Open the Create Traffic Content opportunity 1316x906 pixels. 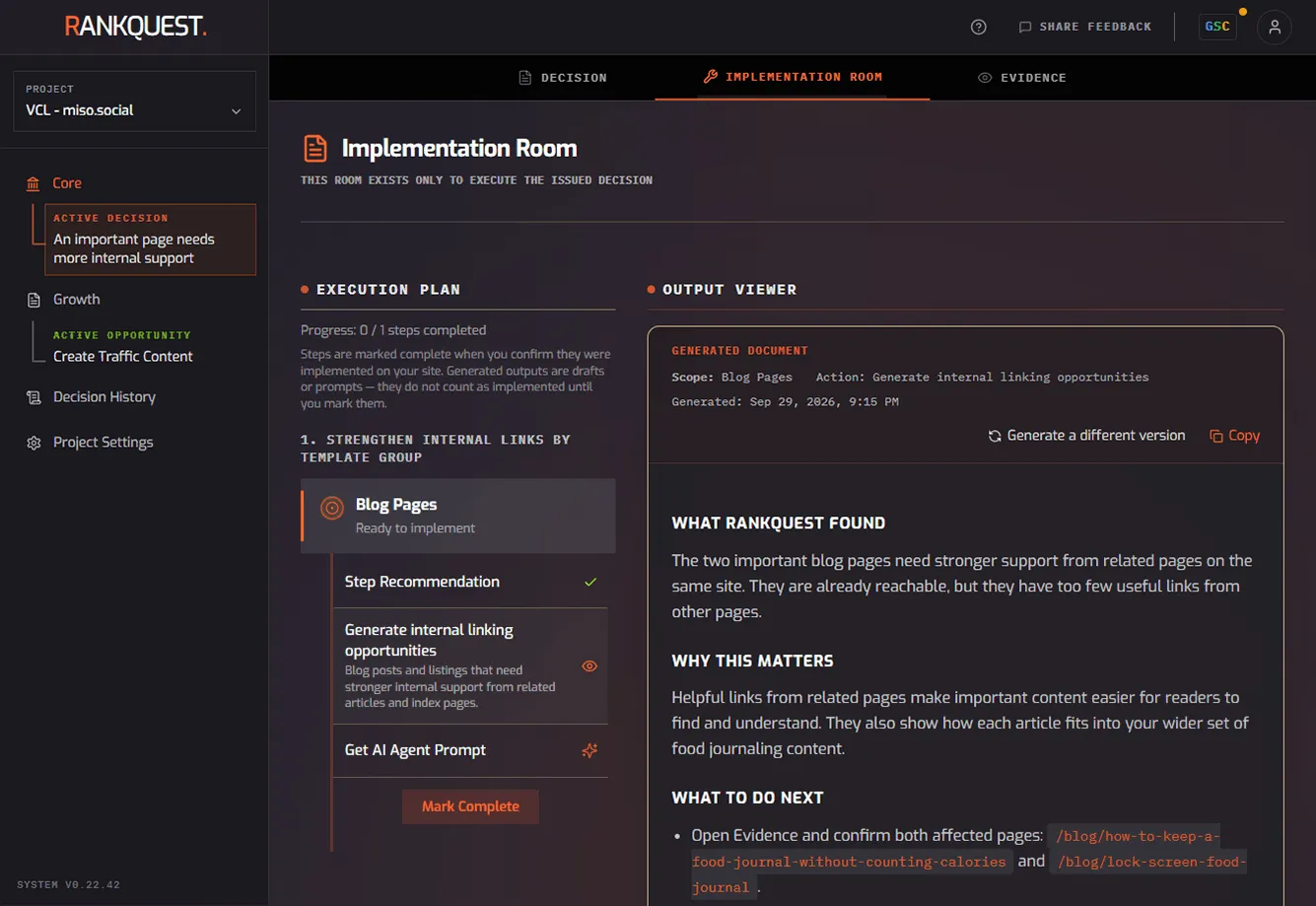click(x=123, y=357)
